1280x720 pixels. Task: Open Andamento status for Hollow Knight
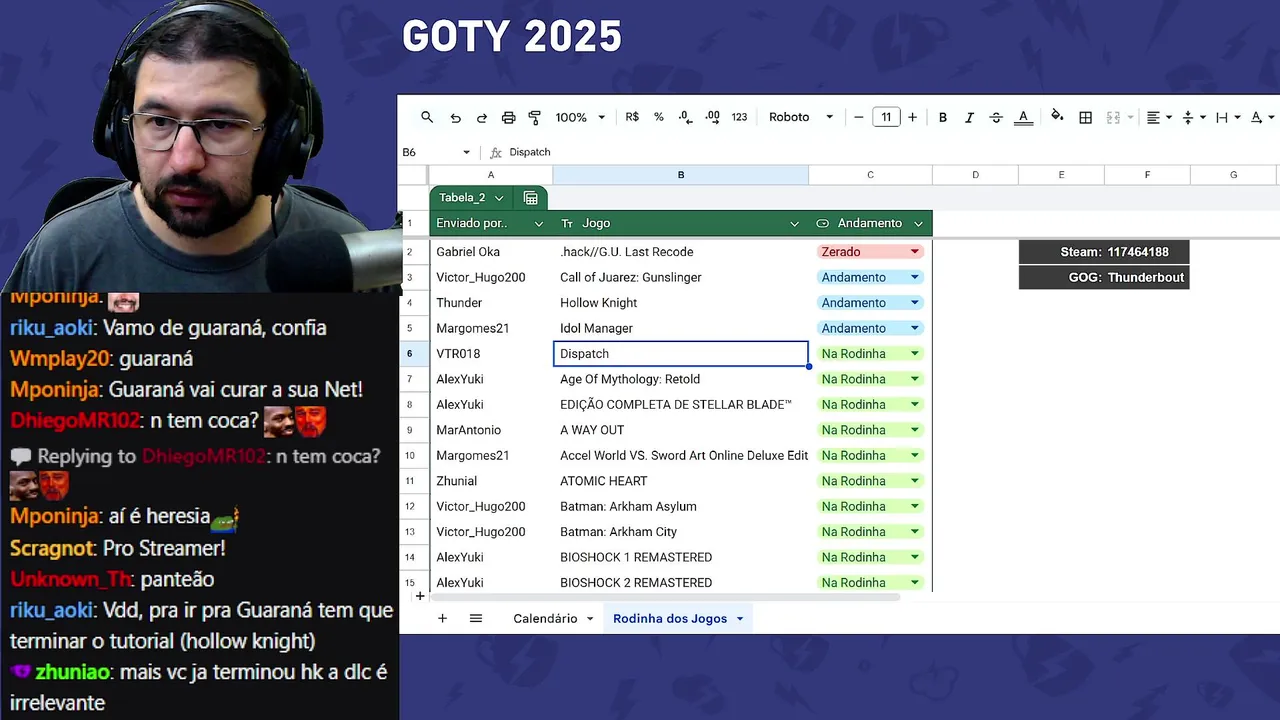pyautogui.click(x=869, y=303)
